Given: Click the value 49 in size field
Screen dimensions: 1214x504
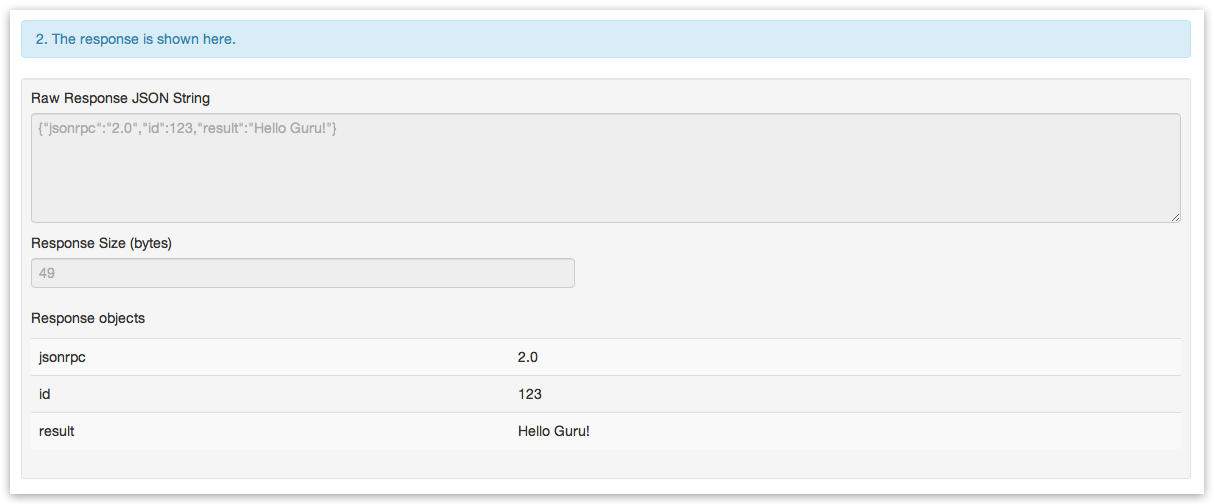Looking at the screenshot, I should coord(46,273).
